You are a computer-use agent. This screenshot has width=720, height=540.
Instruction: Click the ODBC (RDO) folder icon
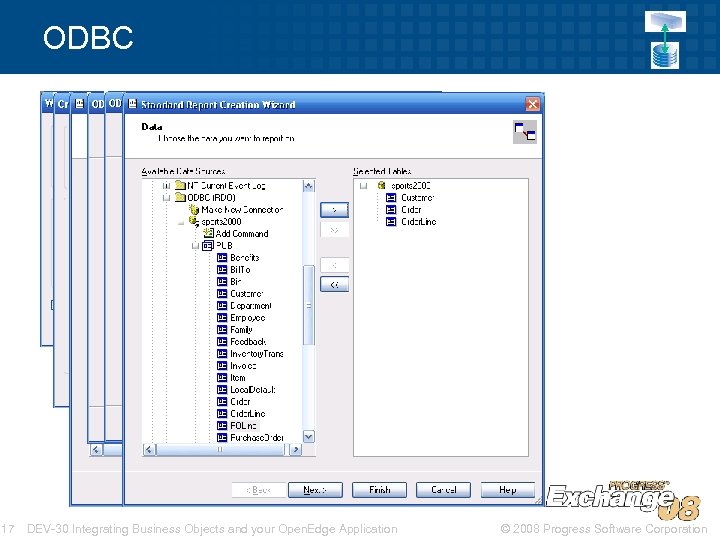[180, 197]
